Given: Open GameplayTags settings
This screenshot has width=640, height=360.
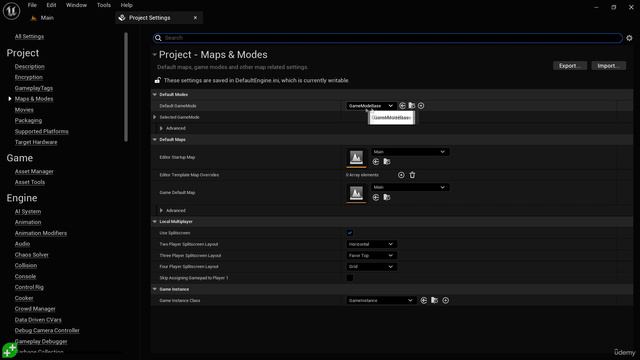Looking at the screenshot, I should tap(33, 88).
